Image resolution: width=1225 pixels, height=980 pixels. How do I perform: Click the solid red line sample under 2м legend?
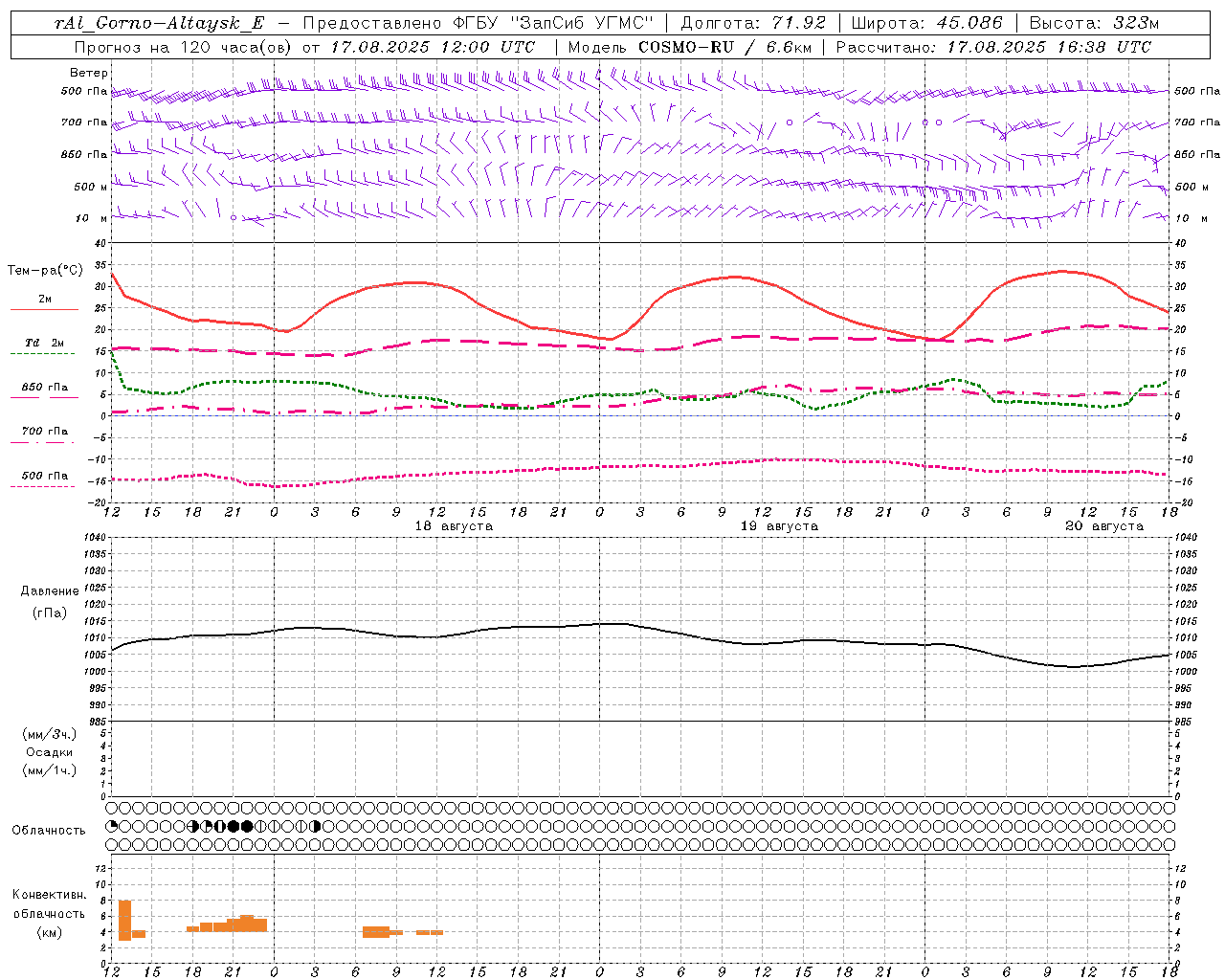[44, 310]
